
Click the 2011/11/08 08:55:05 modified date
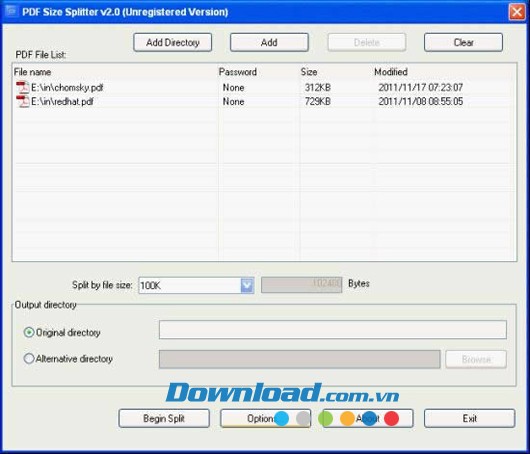(x=420, y=101)
